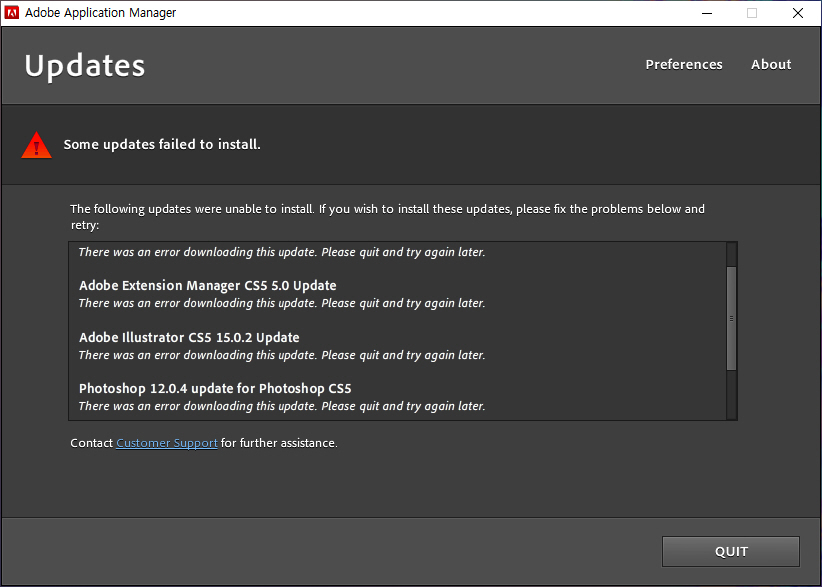The height and width of the screenshot is (587, 822).
Task: Click the update list scrollbar thumb
Action: pyautogui.click(x=731, y=318)
